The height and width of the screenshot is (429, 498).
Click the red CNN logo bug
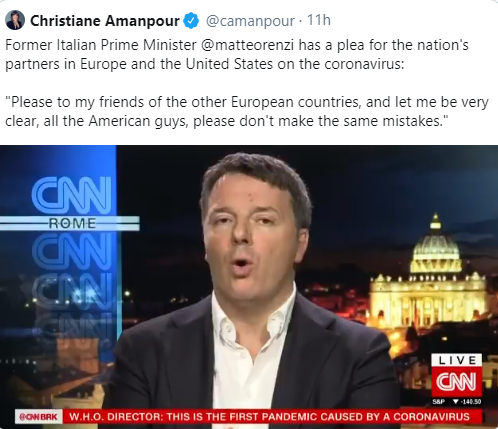[457, 382]
